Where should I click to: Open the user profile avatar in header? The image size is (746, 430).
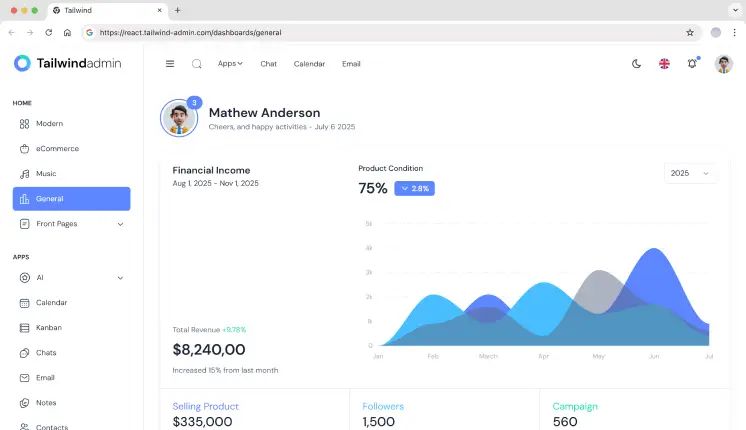724,64
